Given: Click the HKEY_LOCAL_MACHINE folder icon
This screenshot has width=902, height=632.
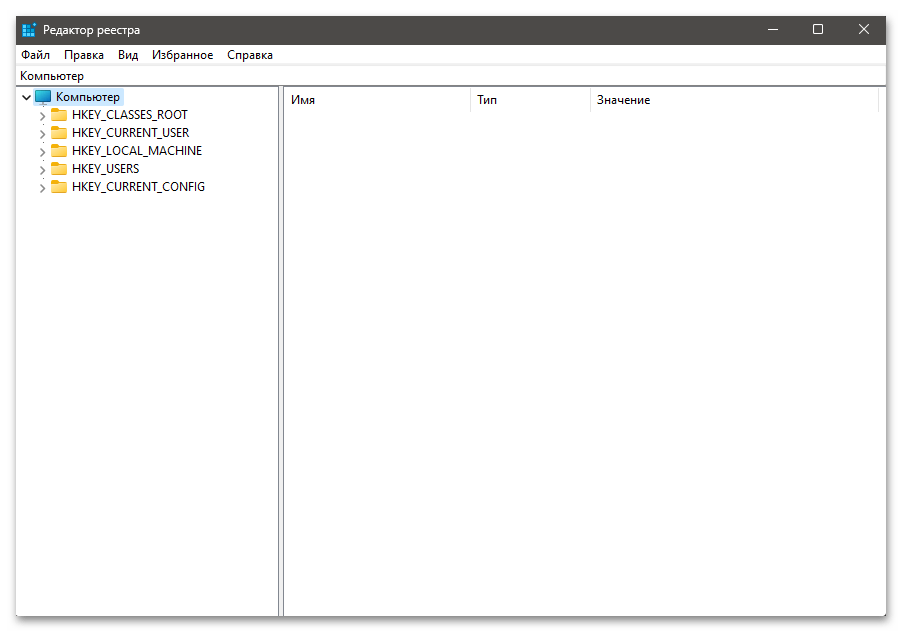Looking at the screenshot, I should 59,151.
